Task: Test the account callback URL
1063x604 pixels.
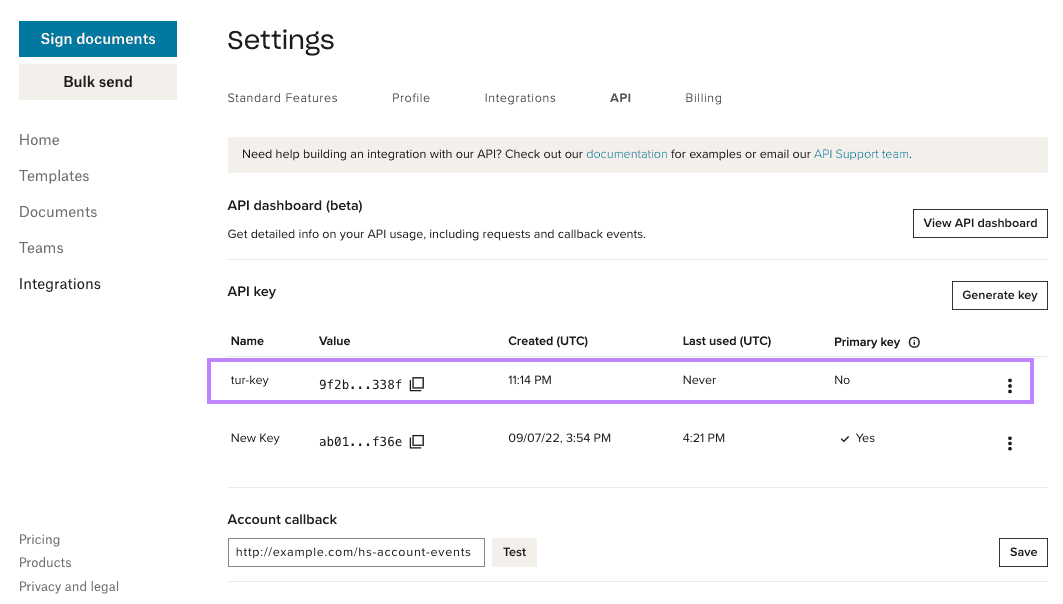Action: pos(514,552)
